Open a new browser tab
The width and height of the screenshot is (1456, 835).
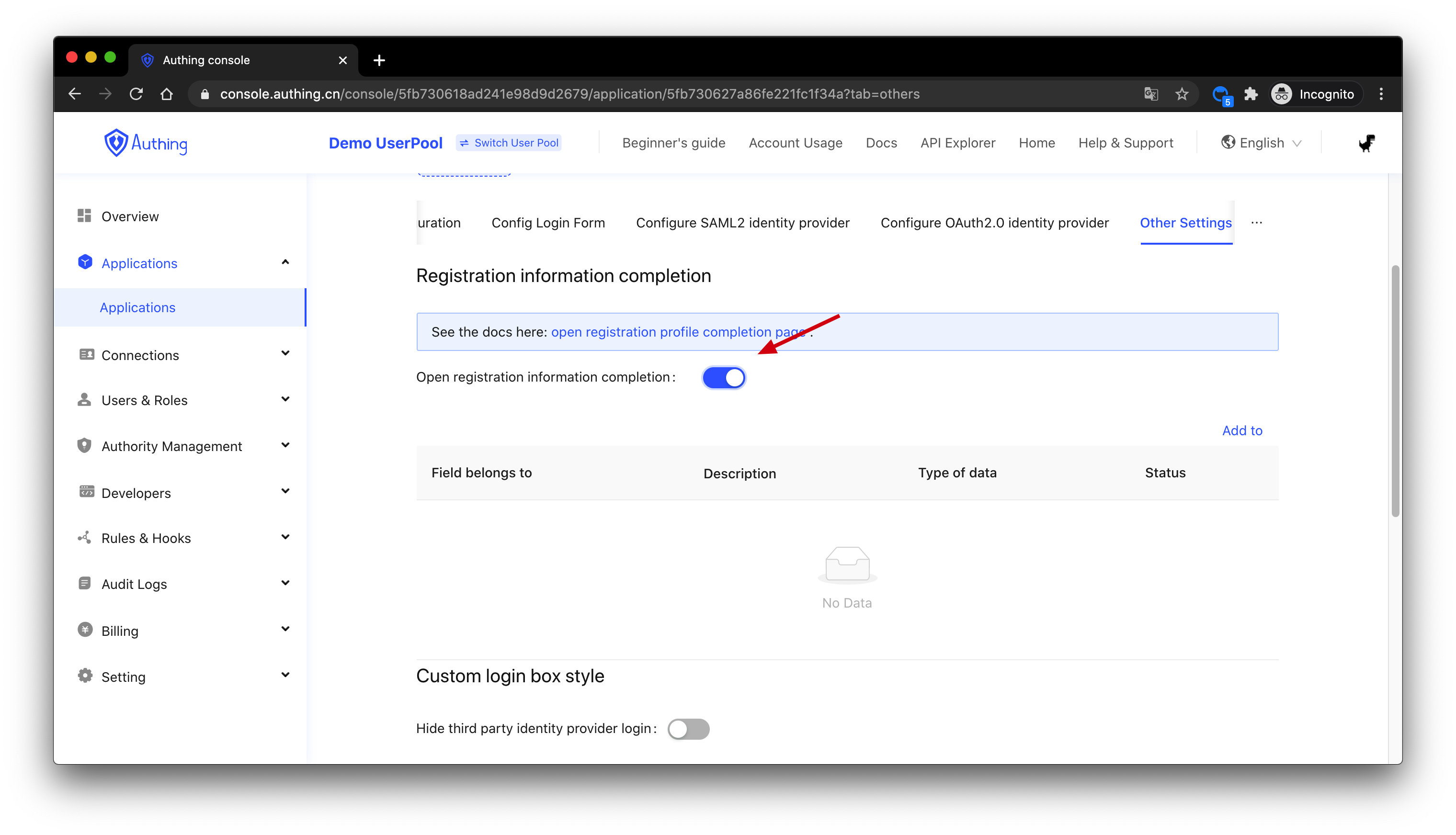point(379,60)
